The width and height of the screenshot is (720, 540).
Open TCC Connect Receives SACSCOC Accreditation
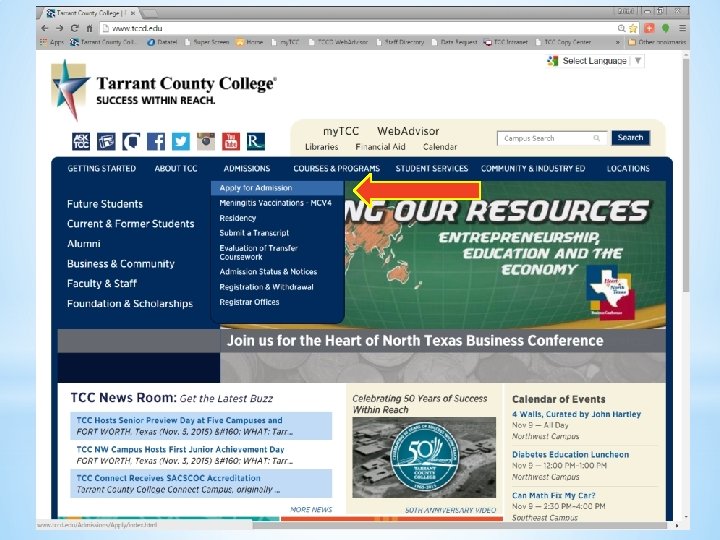tap(169, 478)
